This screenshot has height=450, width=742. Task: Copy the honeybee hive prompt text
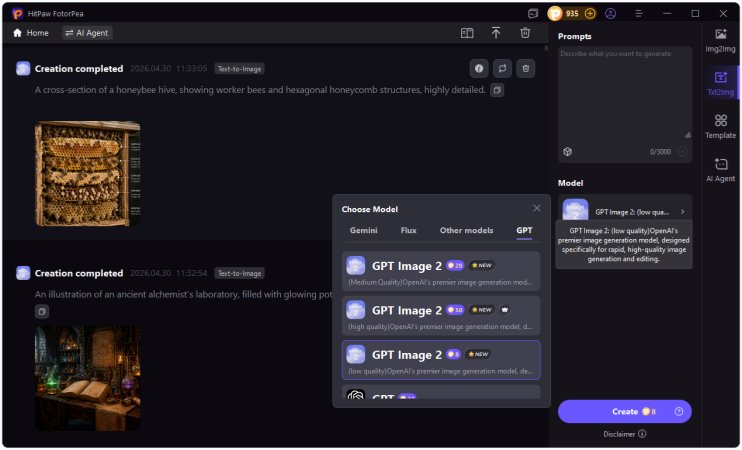click(497, 90)
